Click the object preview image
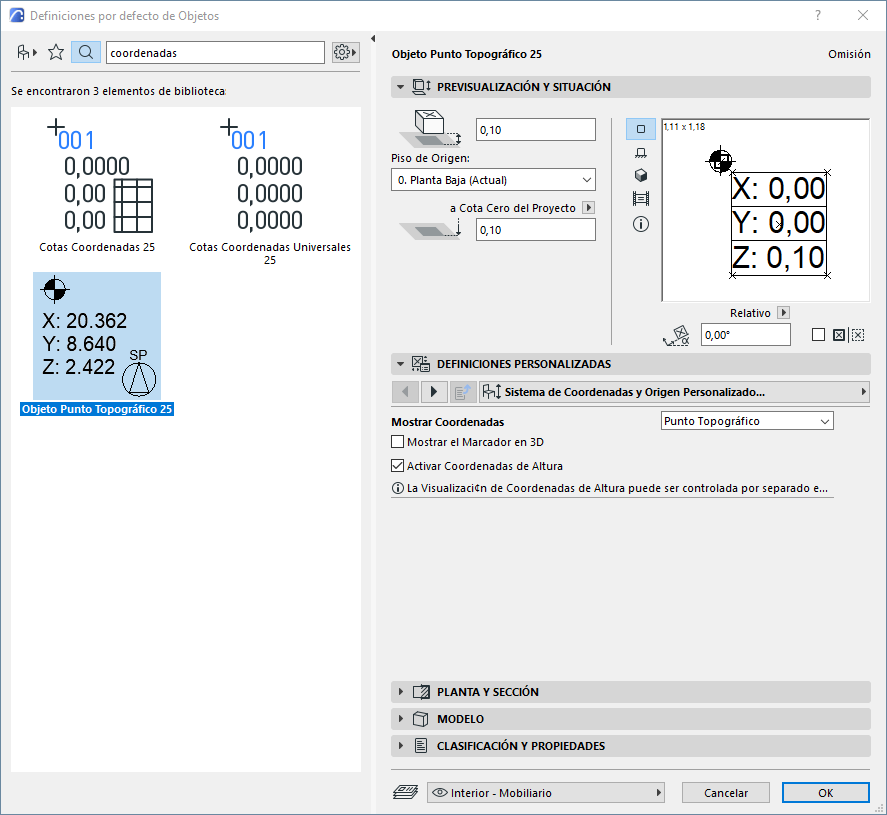This screenshot has width=887, height=815. pos(765,210)
